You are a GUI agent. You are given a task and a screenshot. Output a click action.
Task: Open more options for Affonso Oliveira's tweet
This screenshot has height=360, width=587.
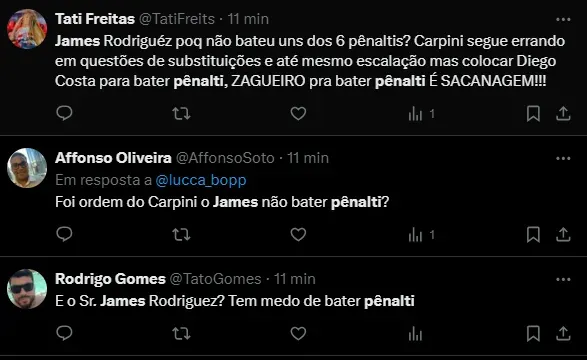(x=563, y=158)
